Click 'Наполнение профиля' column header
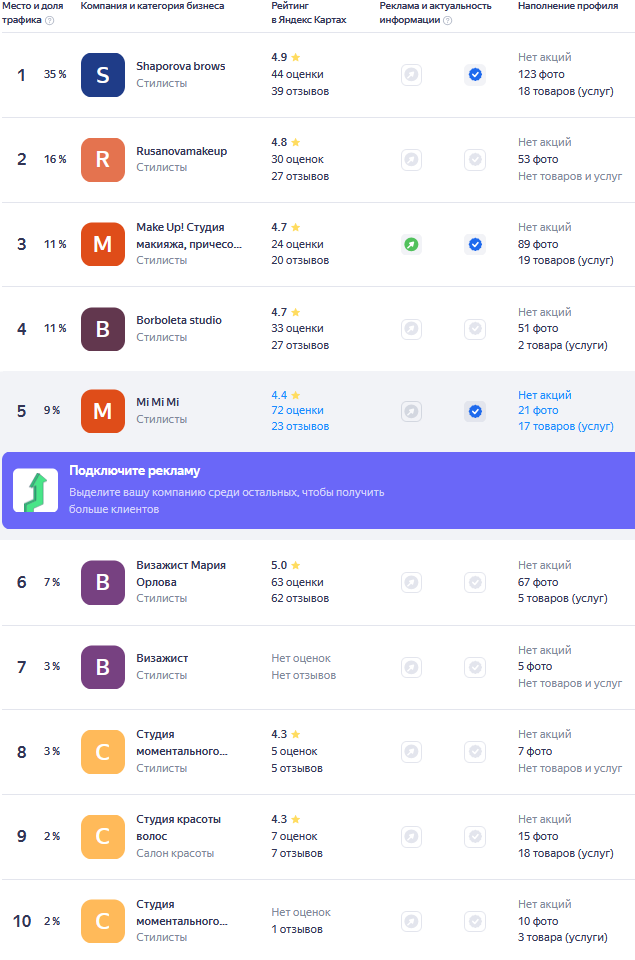 click(568, 6)
